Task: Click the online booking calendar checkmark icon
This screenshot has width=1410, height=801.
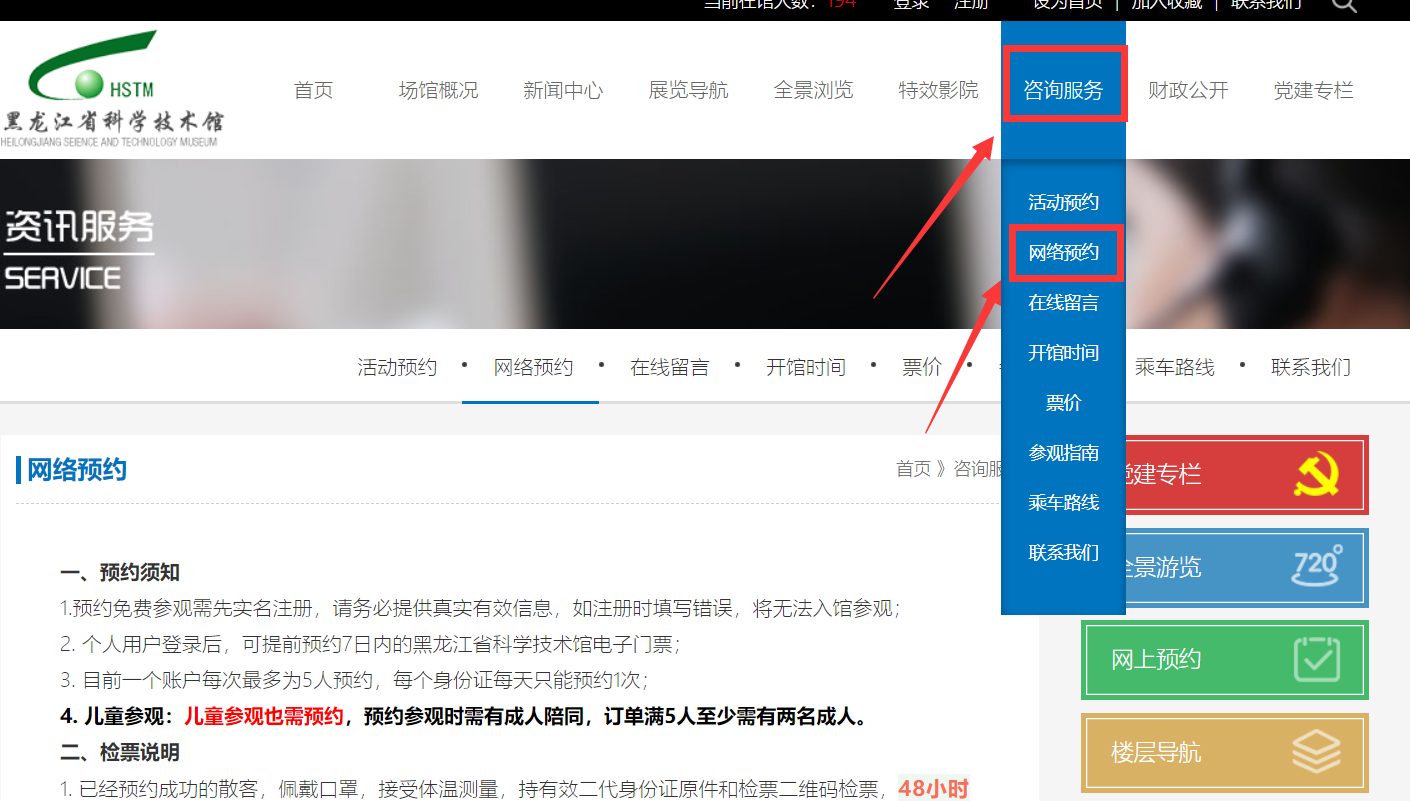Action: click(x=1316, y=660)
